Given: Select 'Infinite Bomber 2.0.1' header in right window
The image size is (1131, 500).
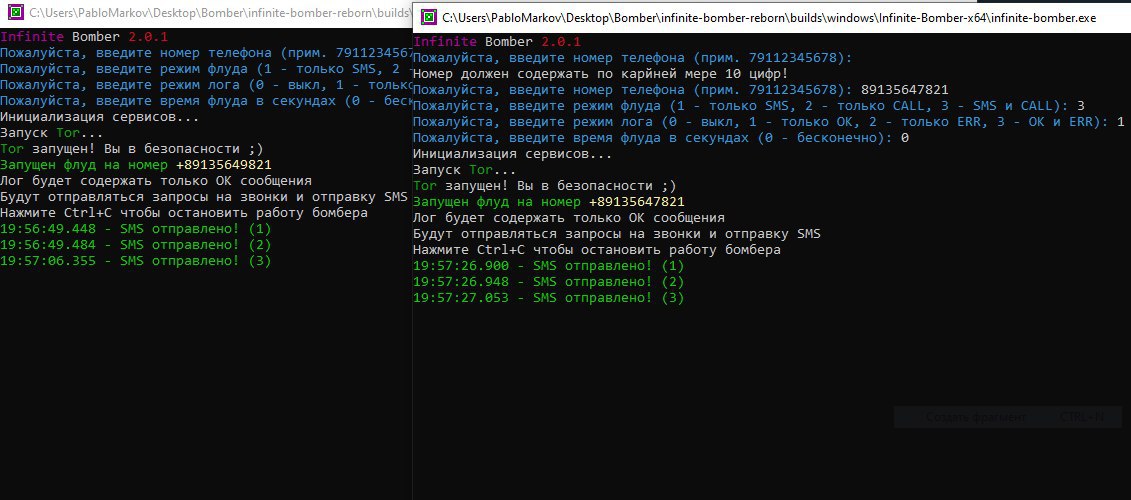Looking at the screenshot, I should coord(497,42).
